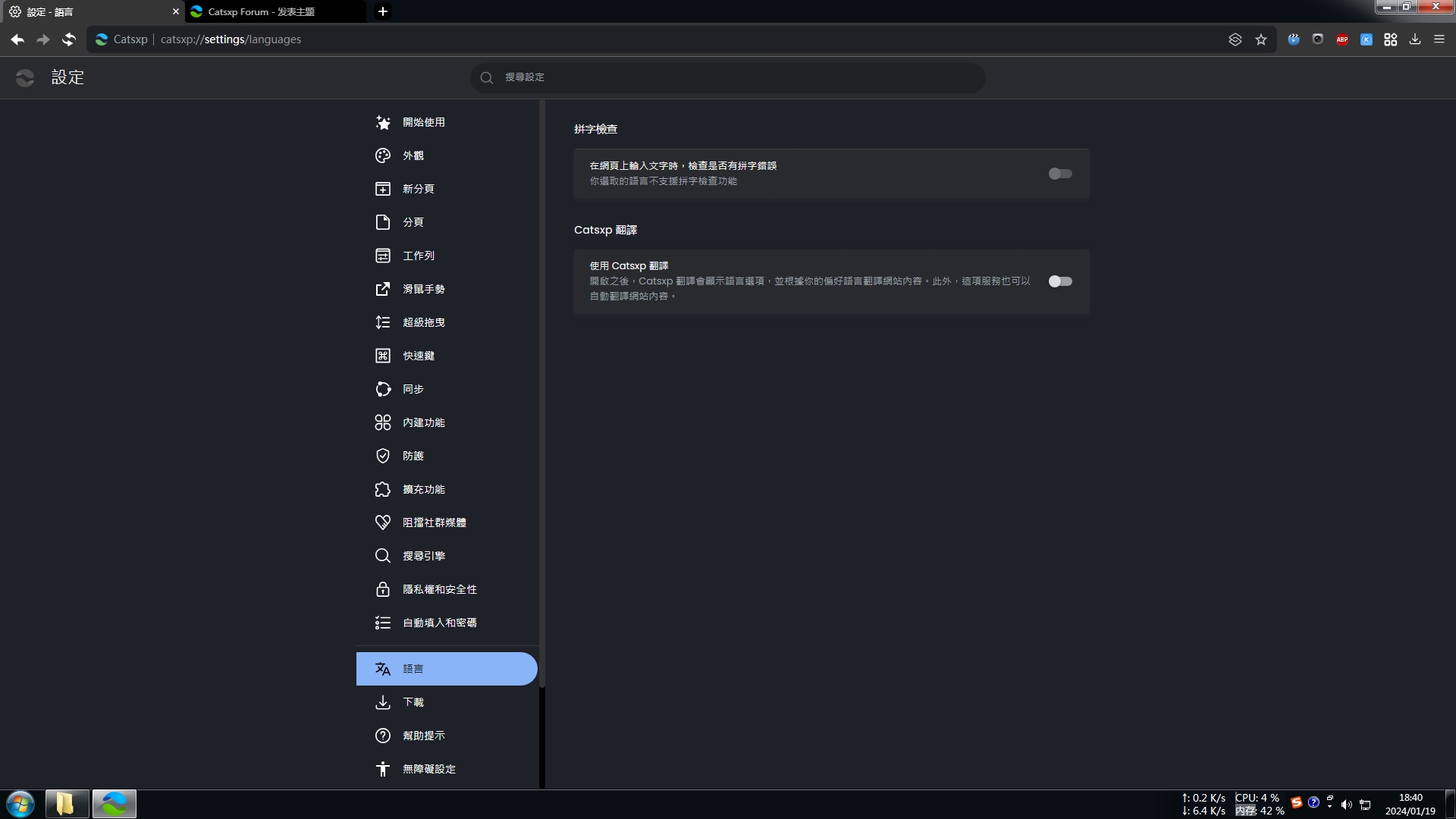Image resolution: width=1456 pixels, height=819 pixels.
Task: Open the 滑鼠手勢 mouse gestures section
Action: point(423,289)
